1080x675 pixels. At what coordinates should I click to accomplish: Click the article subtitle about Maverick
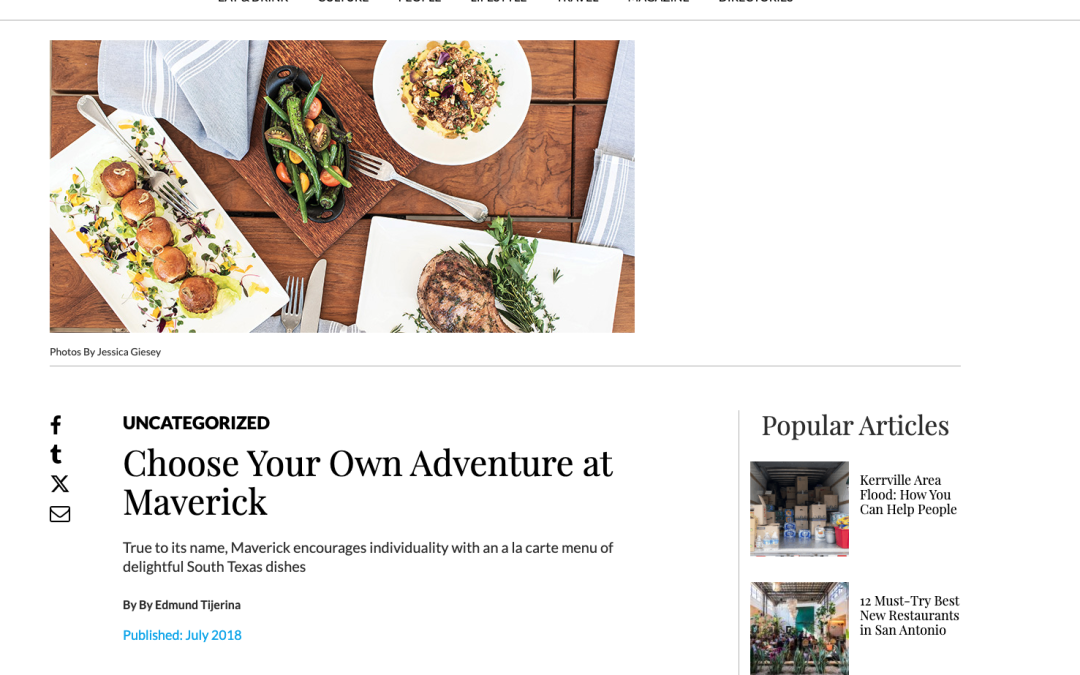tap(367, 557)
